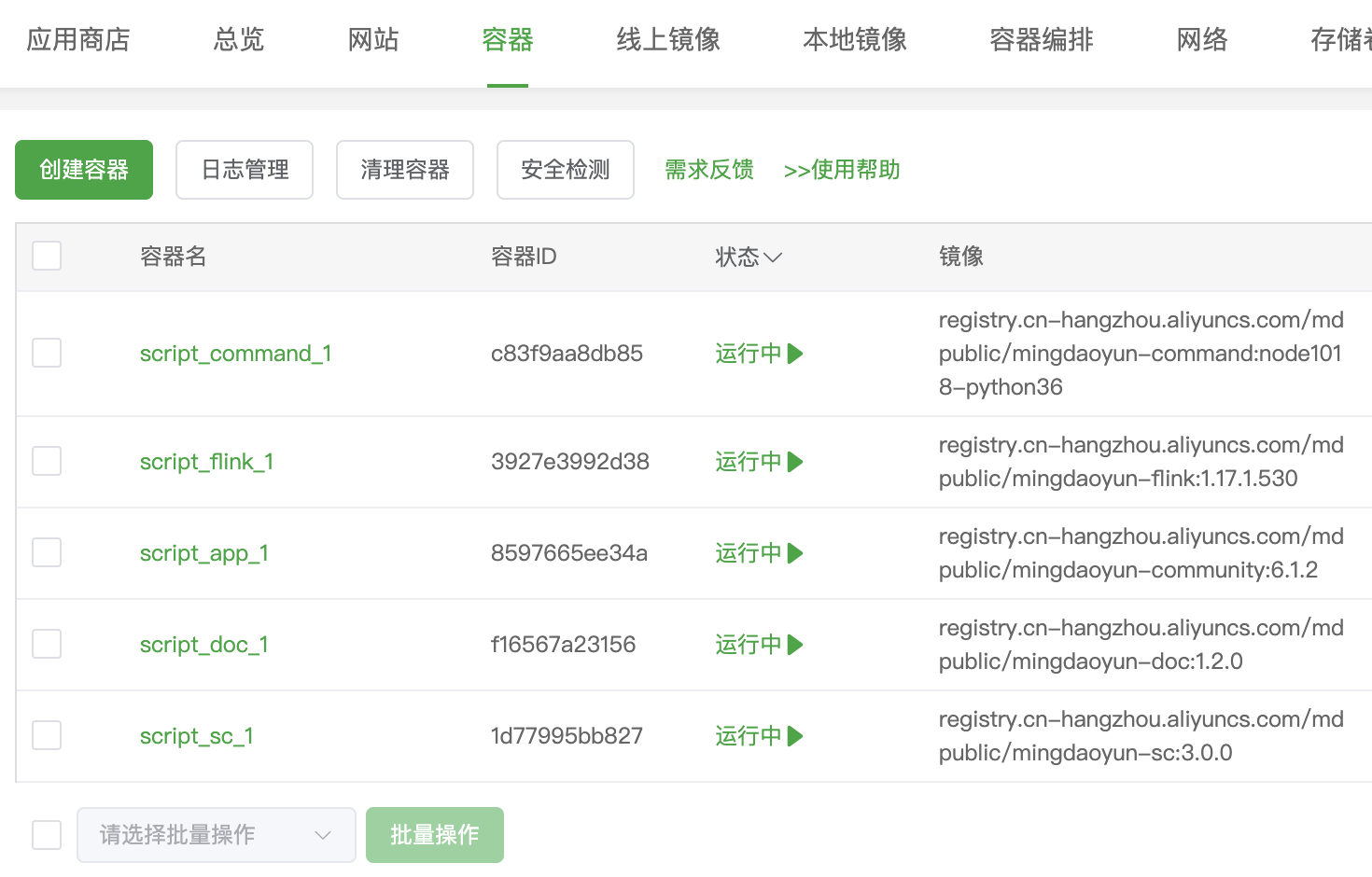Select the script_app_1 row checkbox
The height and width of the screenshot is (877, 1372).
pos(47,553)
